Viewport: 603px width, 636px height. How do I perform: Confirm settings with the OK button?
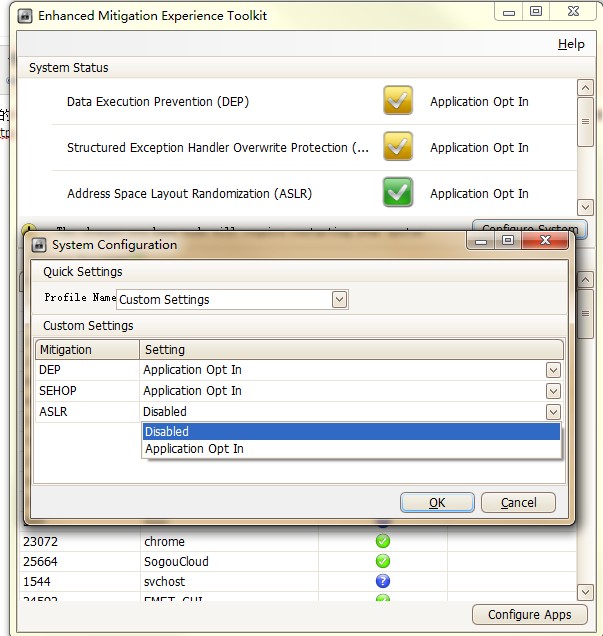tap(437, 503)
